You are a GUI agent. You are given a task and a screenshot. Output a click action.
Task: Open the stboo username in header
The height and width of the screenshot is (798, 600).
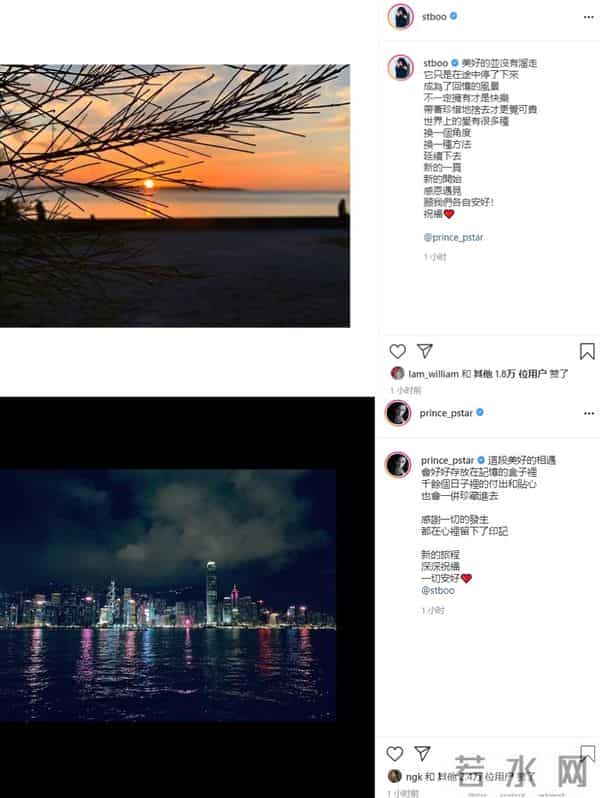click(434, 17)
